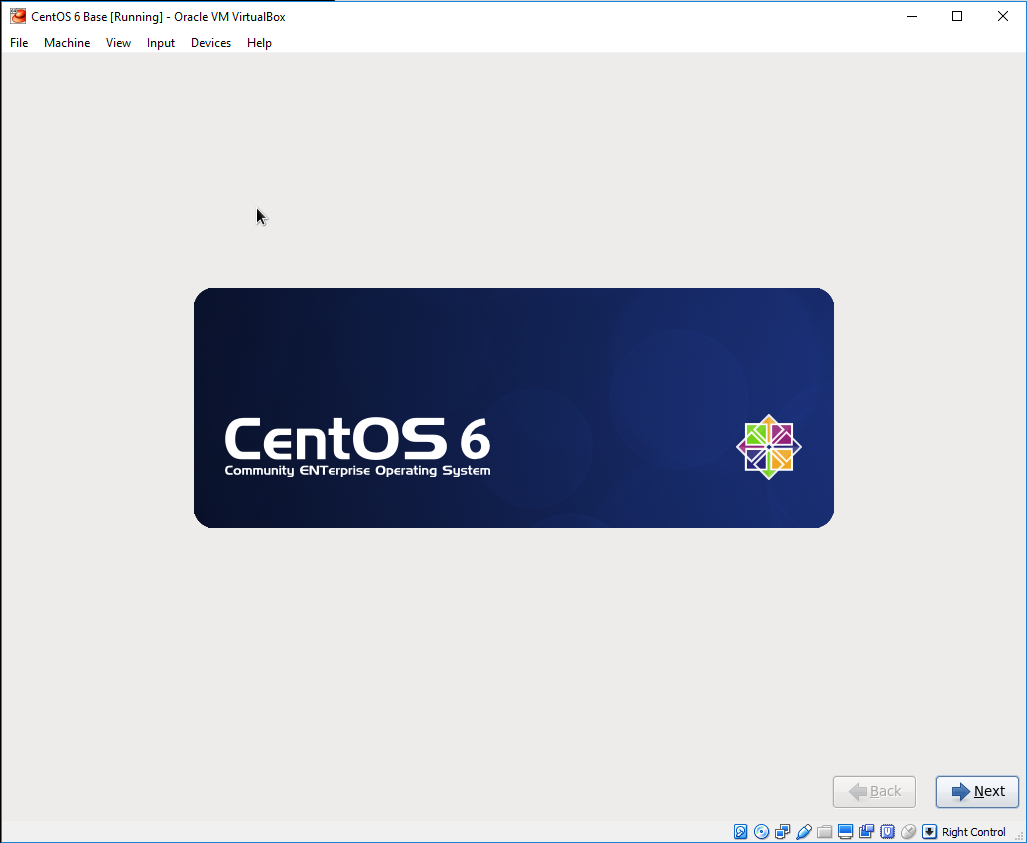1027x843 pixels.
Task: Expand the View menu
Action: (118, 43)
